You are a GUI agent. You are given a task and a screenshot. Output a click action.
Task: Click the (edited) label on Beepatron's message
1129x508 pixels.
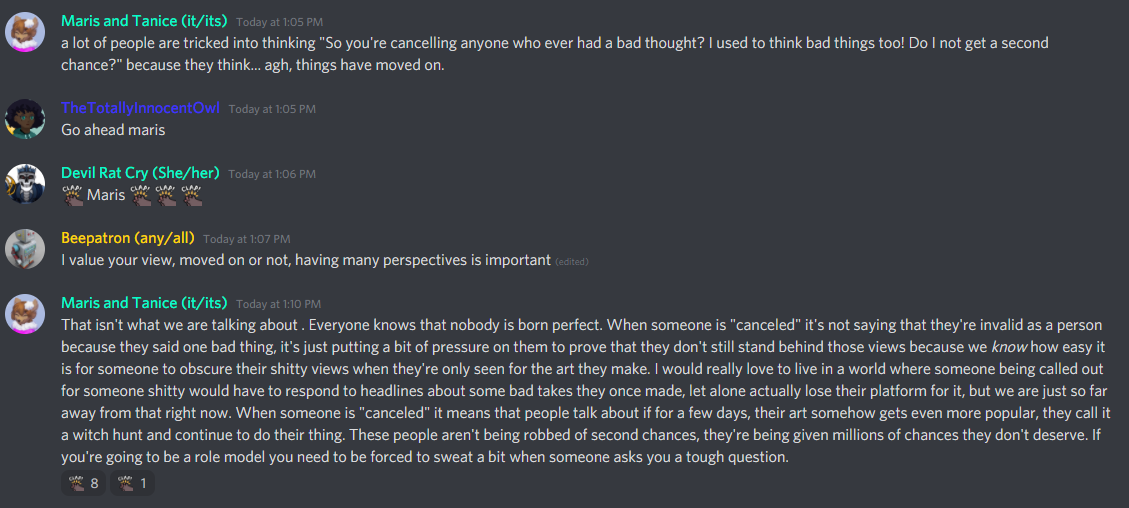click(572, 262)
